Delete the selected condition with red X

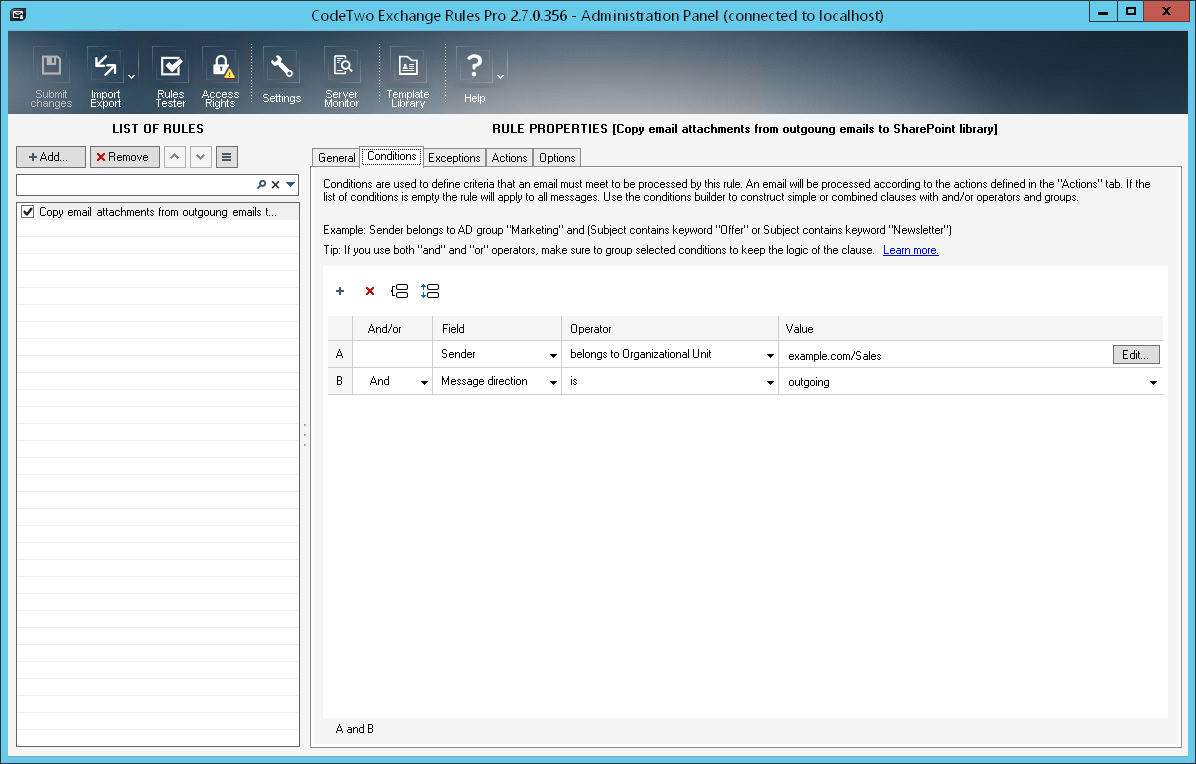(370, 291)
